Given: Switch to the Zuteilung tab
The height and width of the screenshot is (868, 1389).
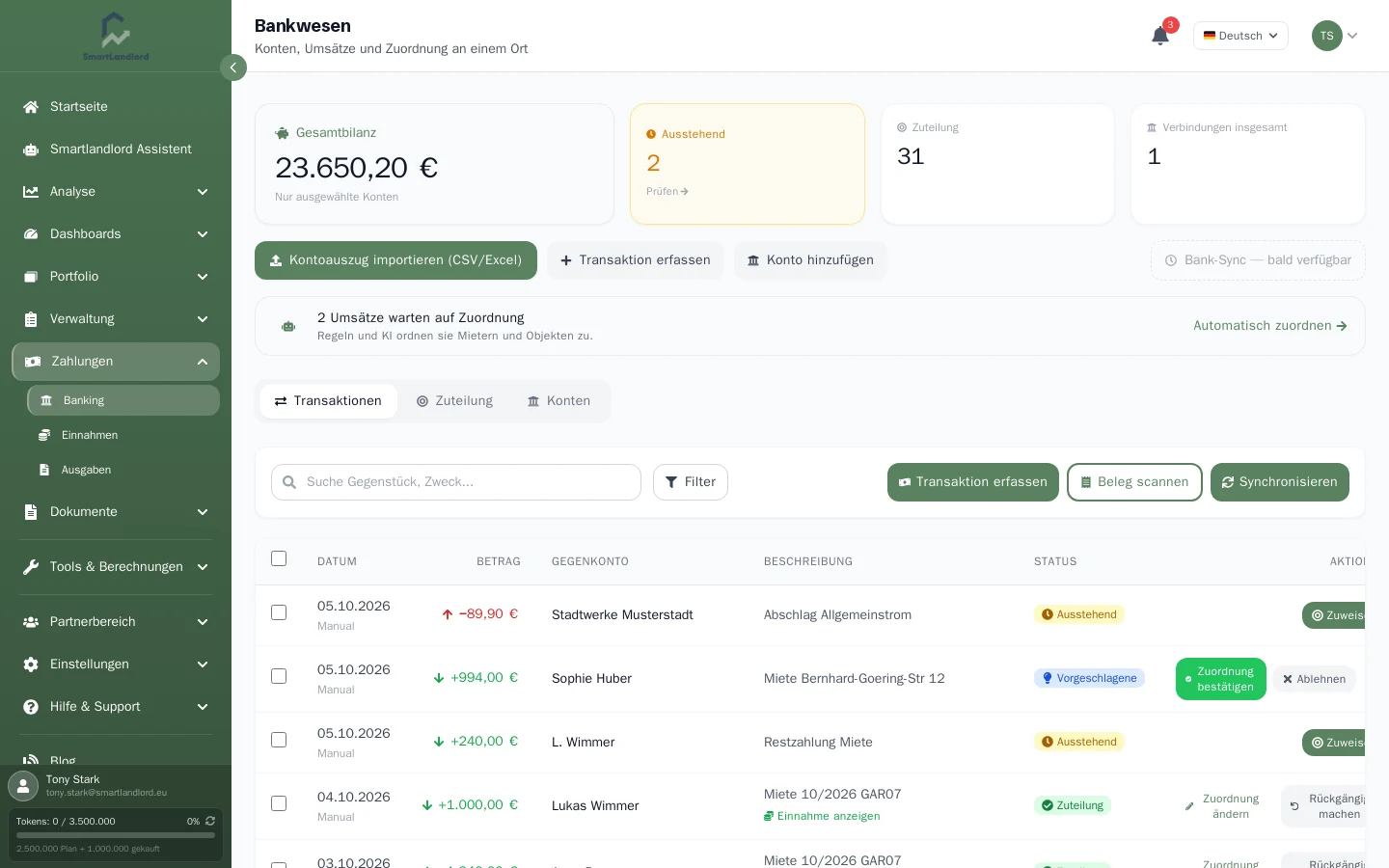Looking at the screenshot, I should [454, 401].
